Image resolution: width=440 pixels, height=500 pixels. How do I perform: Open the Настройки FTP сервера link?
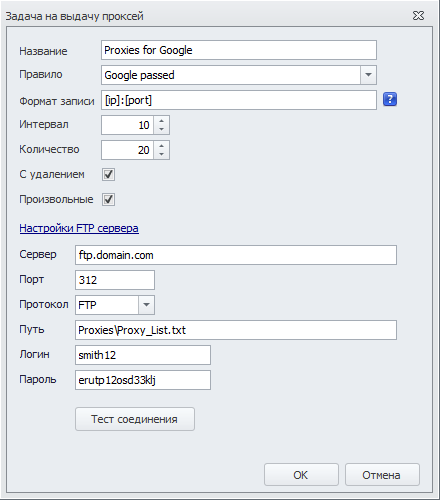[79, 228]
